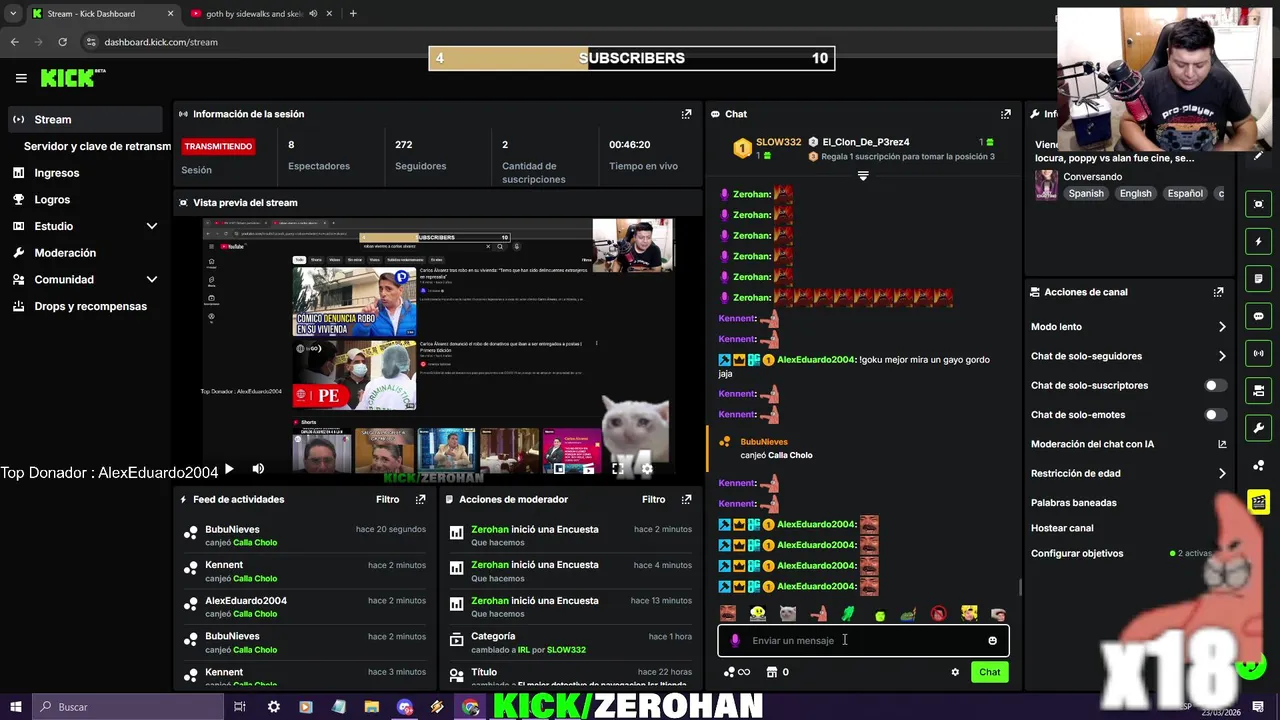The width and height of the screenshot is (1280, 720).
Task: Click the camera icon in right sidebar
Action: 1258,390
